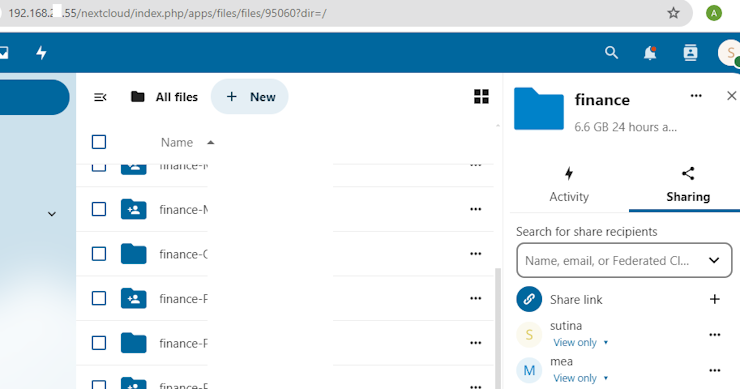Bookmark this page with the star icon
Image resolution: width=740 pixels, height=389 pixels.
[x=673, y=13]
